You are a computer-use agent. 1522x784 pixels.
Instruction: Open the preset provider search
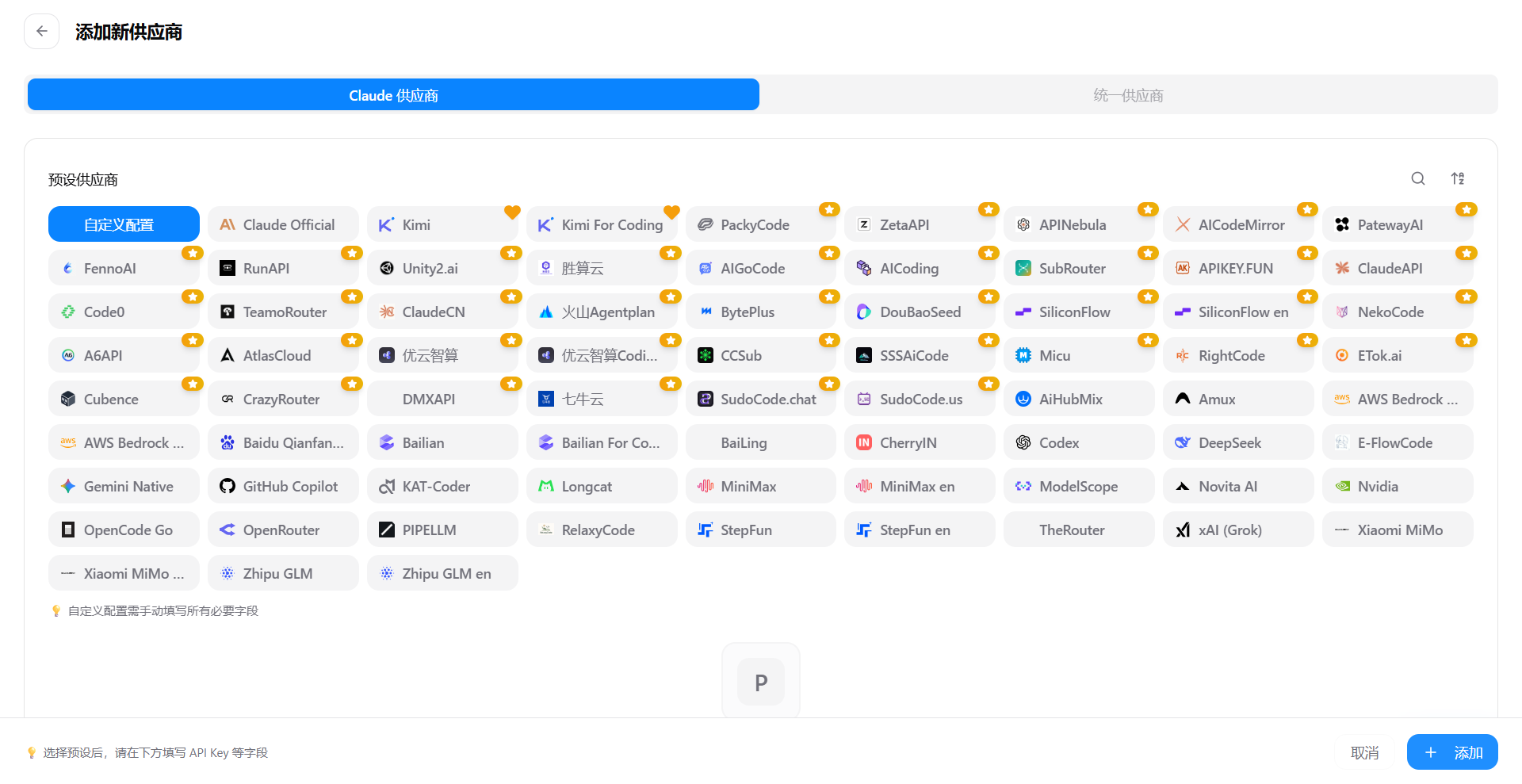click(1418, 179)
